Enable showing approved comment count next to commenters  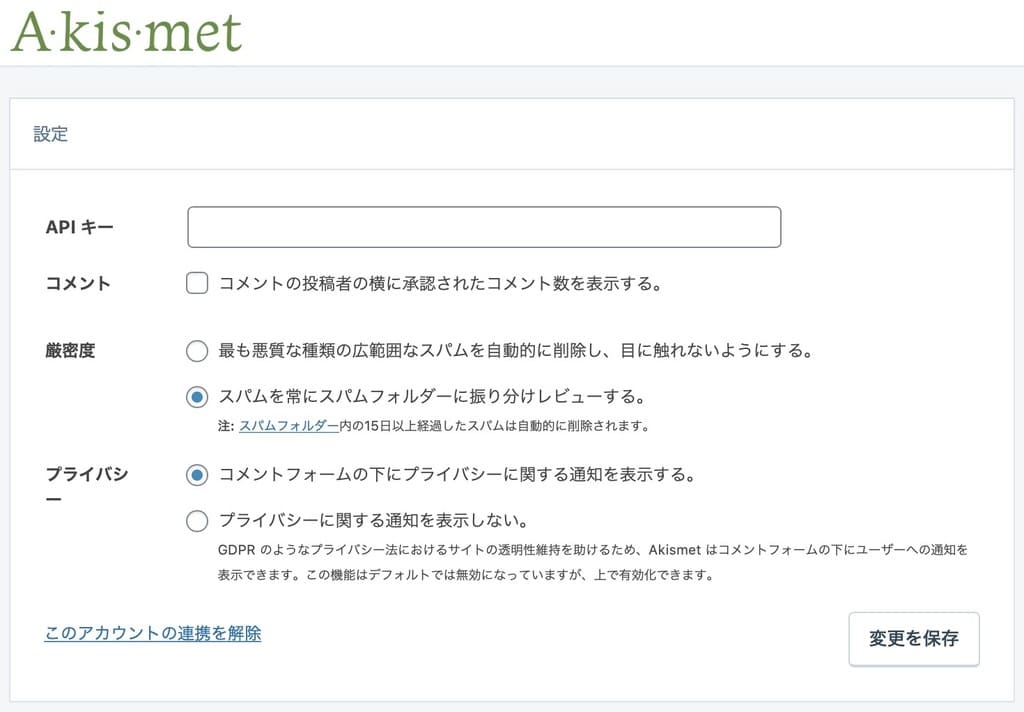pos(196,283)
